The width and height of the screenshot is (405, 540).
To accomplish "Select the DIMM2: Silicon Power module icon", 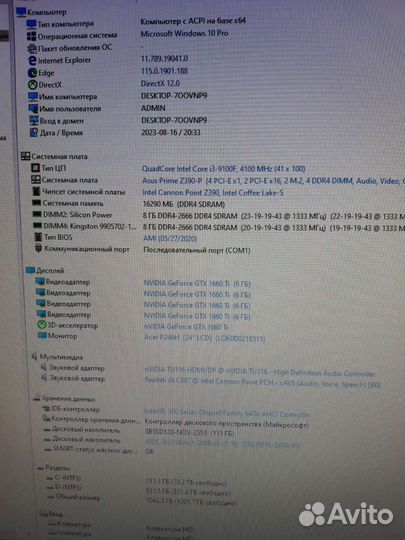I will (37, 214).
